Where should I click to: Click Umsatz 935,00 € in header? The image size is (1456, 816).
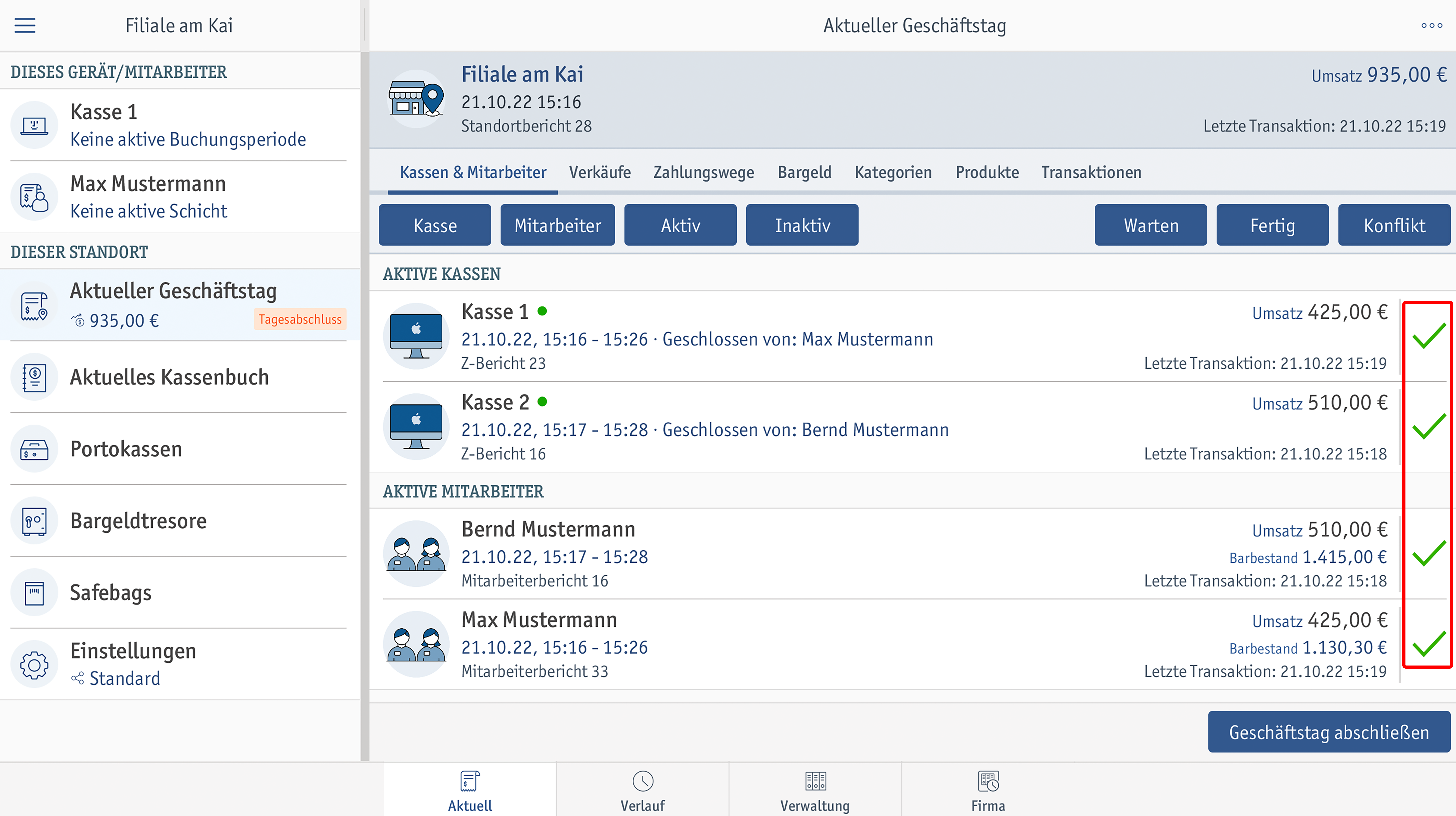point(1379,75)
